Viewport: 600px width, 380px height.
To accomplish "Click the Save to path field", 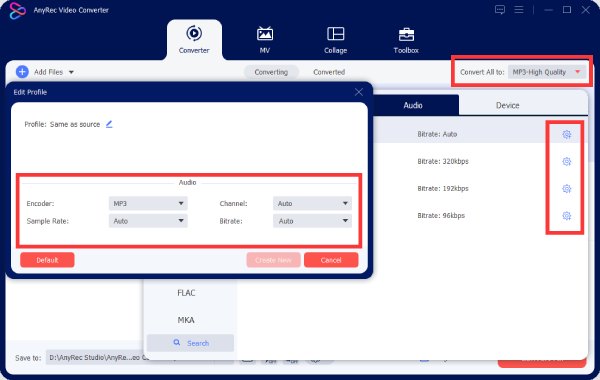I will (x=98, y=357).
